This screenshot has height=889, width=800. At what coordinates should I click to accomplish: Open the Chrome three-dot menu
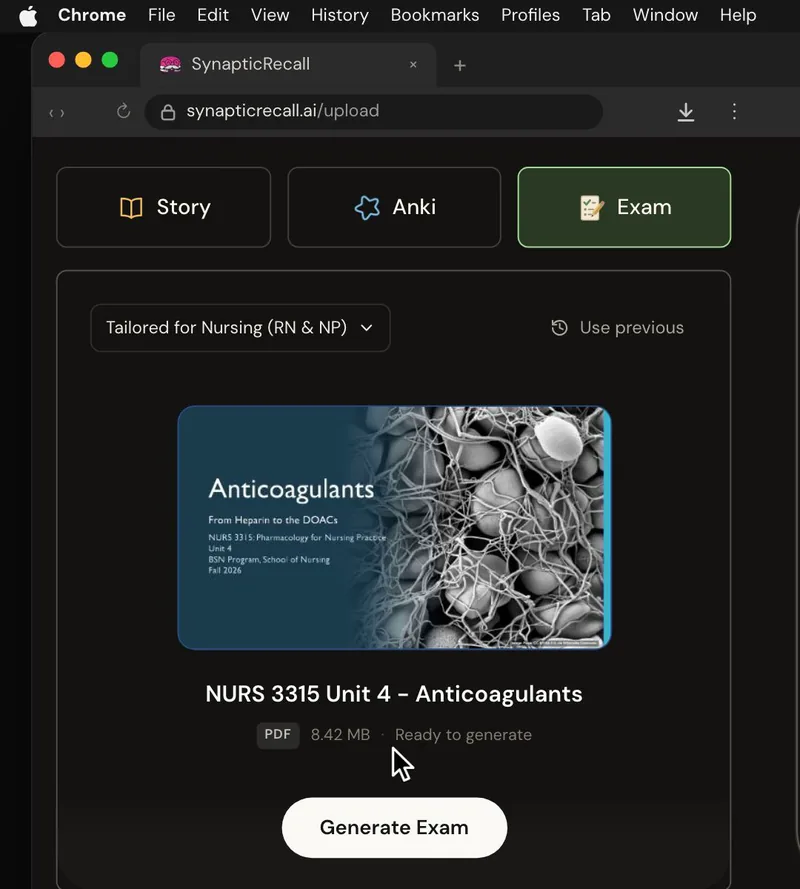(x=734, y=111)
